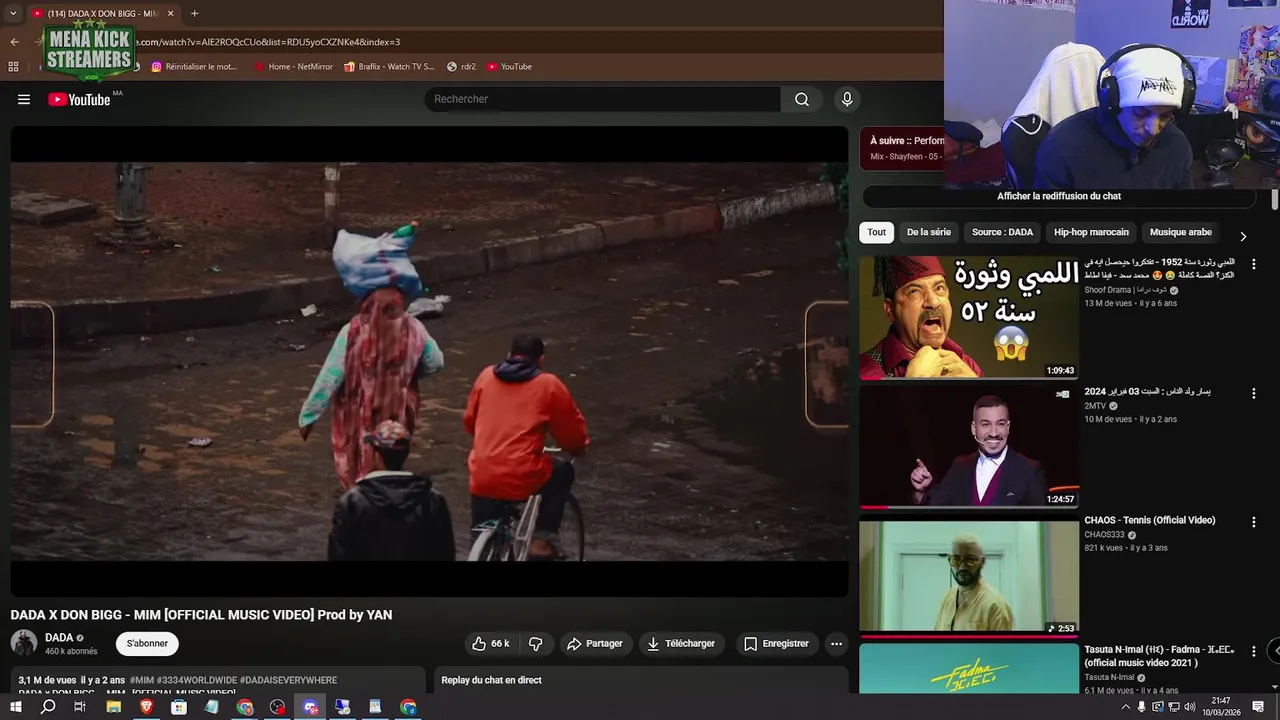This screenshot has height=720, width=1280.
Task: Click the video player to pause
Action: pos(429,361)
